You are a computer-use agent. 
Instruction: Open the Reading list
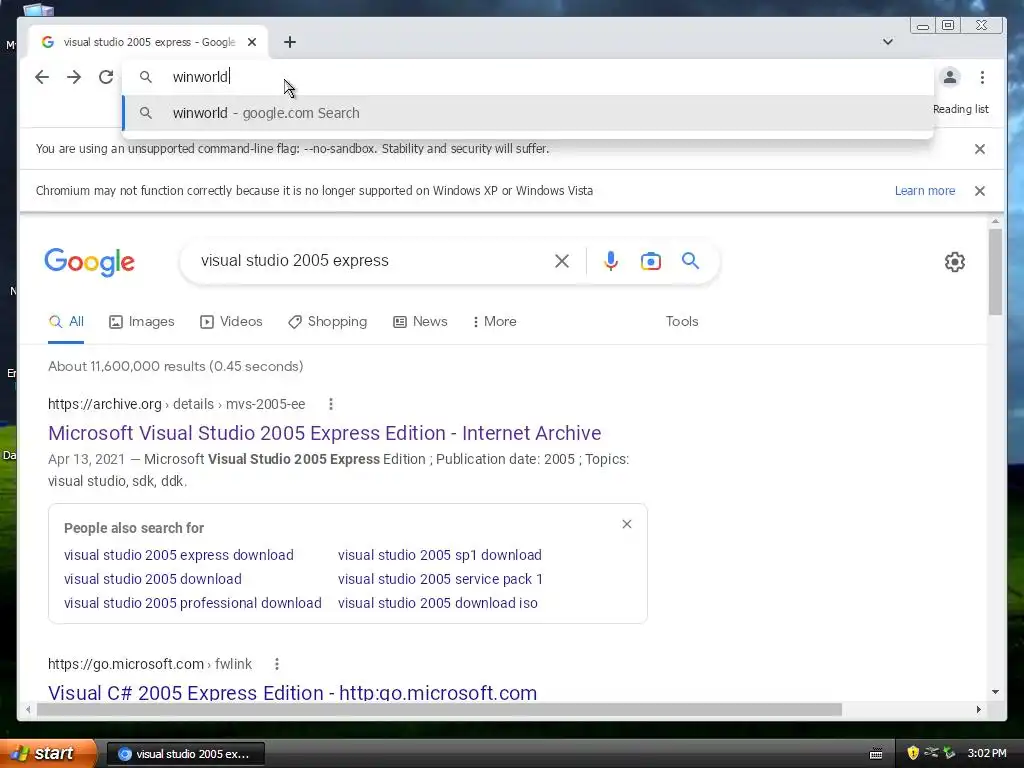coord(961,109)
